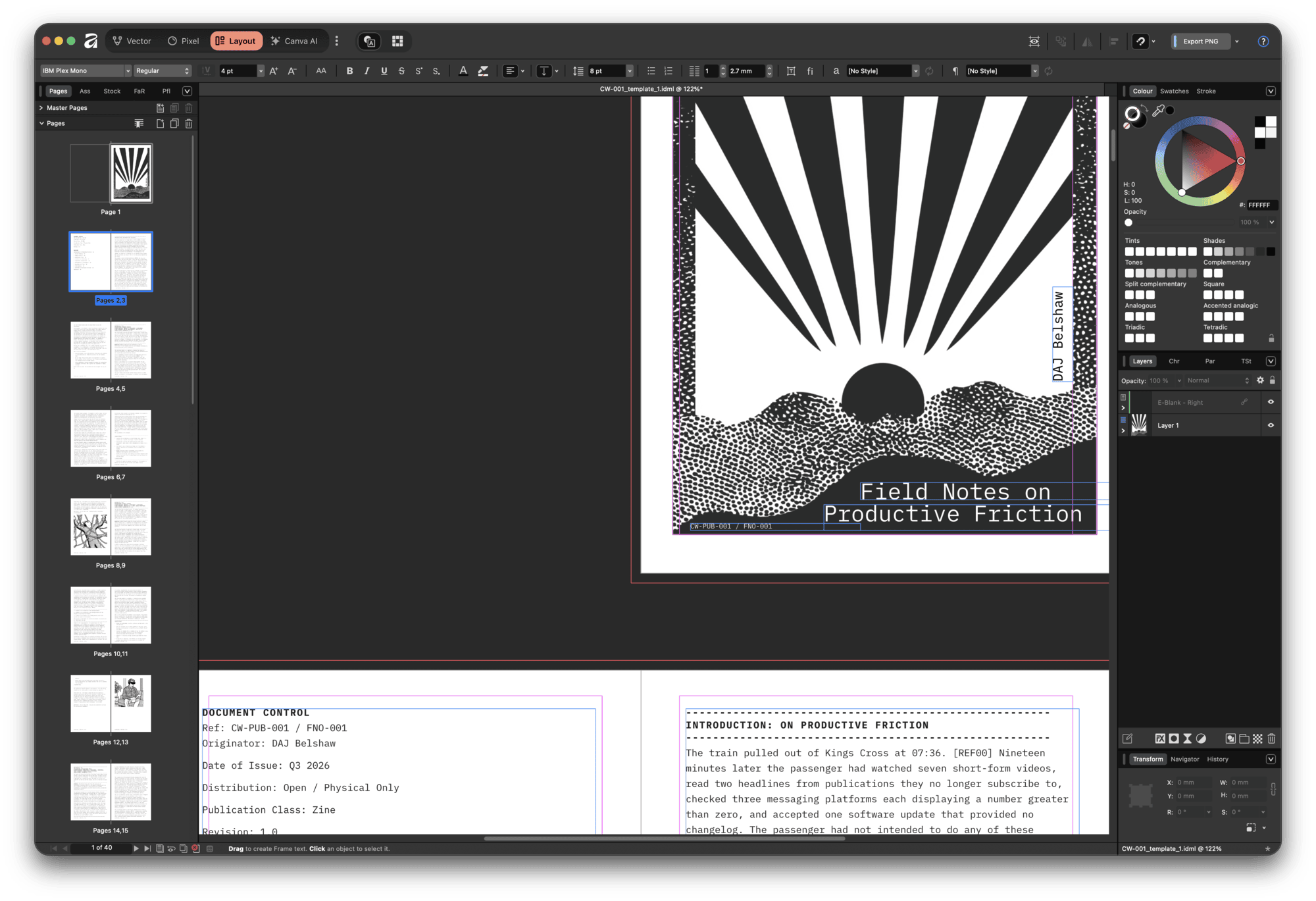Apply subscript to text
The image size is (1316, 901).
pos(436,71)
